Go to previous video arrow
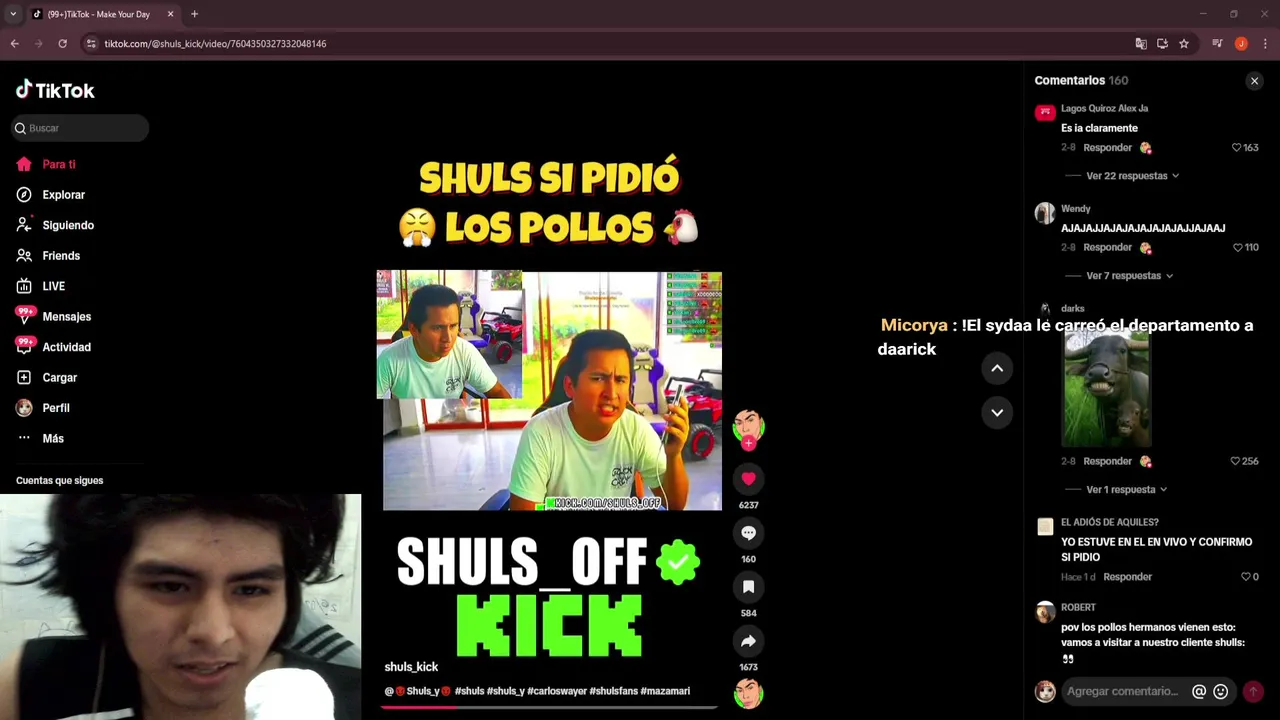The width and height of the screenshot is (1280, 720). (x=997, y=368)
